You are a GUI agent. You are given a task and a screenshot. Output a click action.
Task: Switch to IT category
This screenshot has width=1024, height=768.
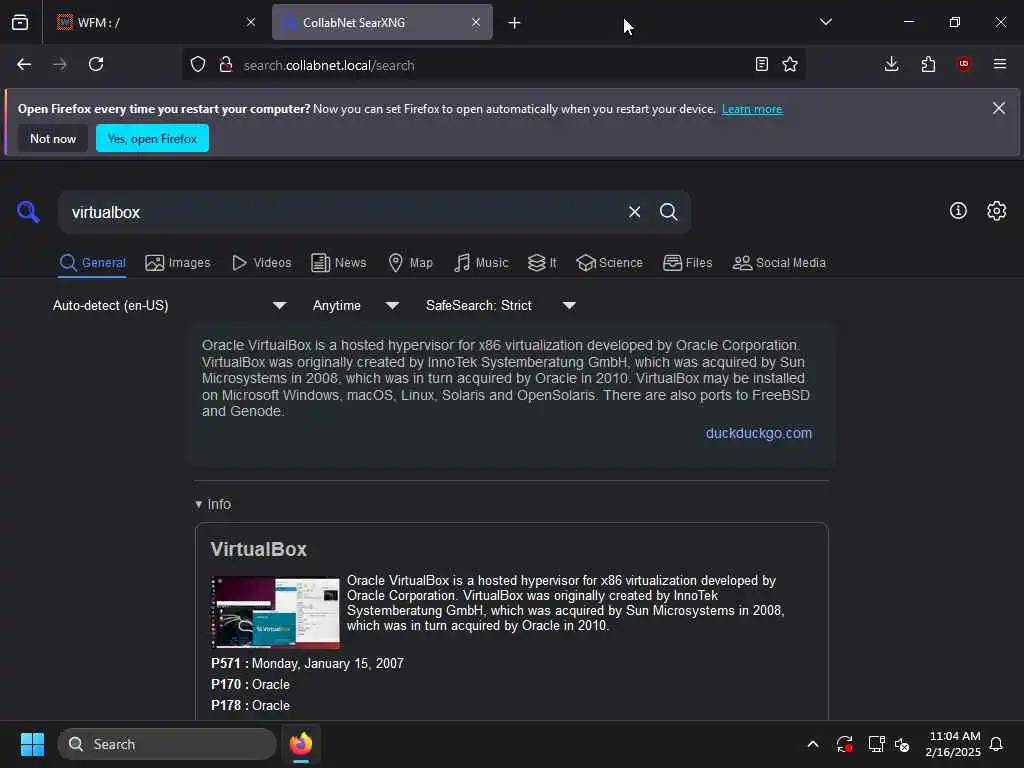coord(542,263)
